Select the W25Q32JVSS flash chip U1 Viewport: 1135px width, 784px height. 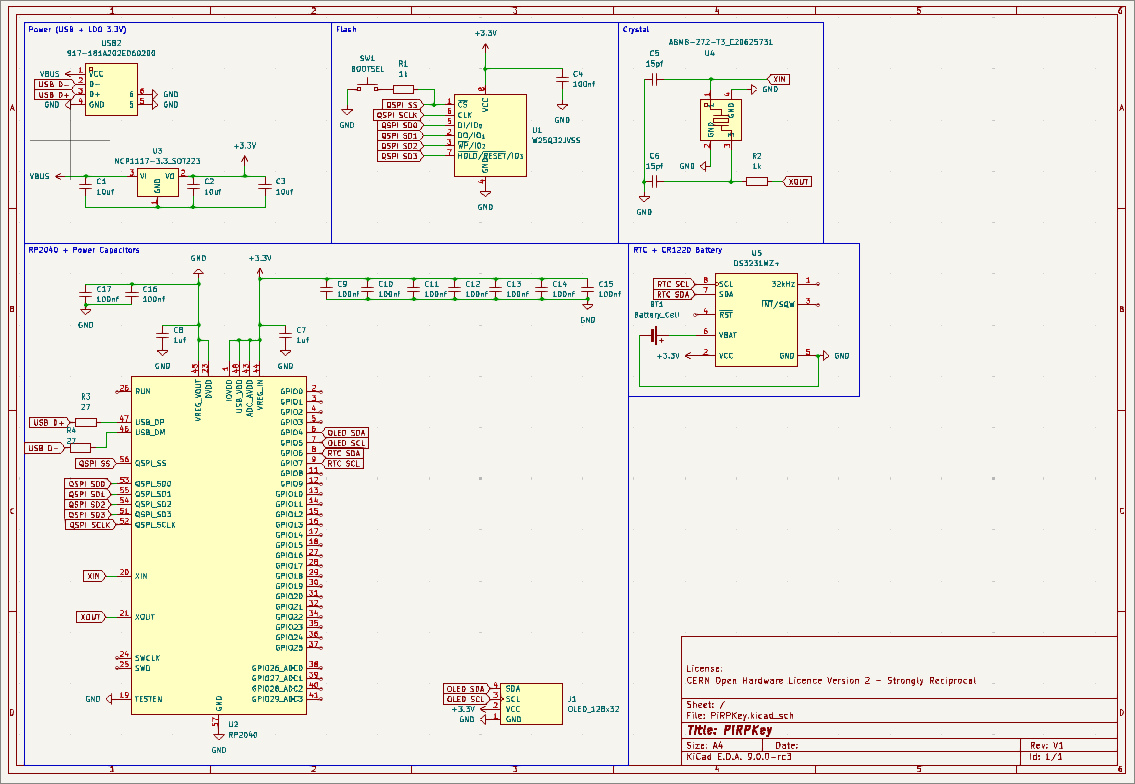pos(490,135)
